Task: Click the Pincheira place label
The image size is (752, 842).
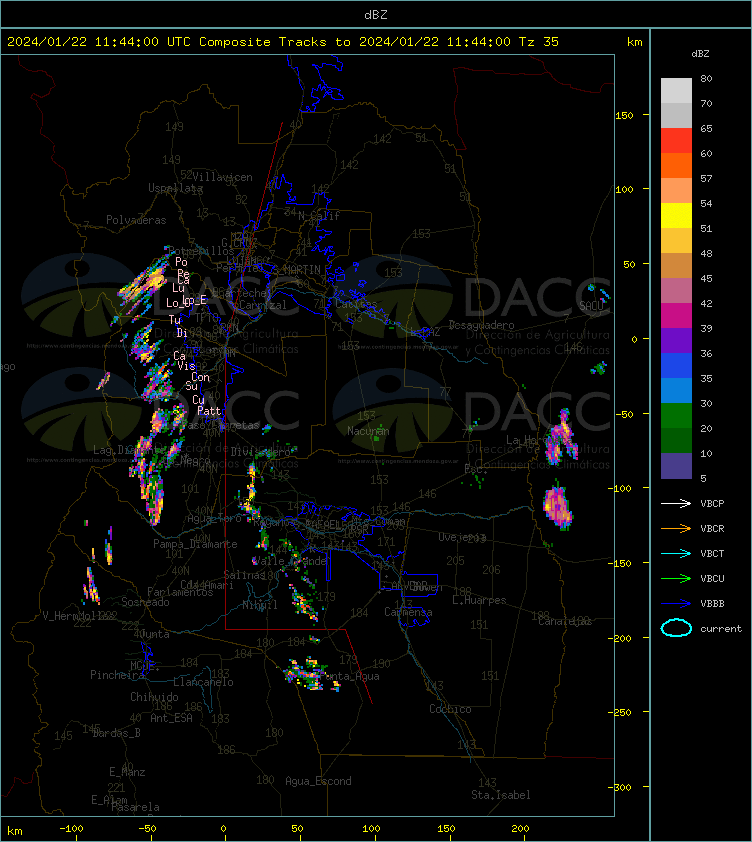Action: coord(117,674)
